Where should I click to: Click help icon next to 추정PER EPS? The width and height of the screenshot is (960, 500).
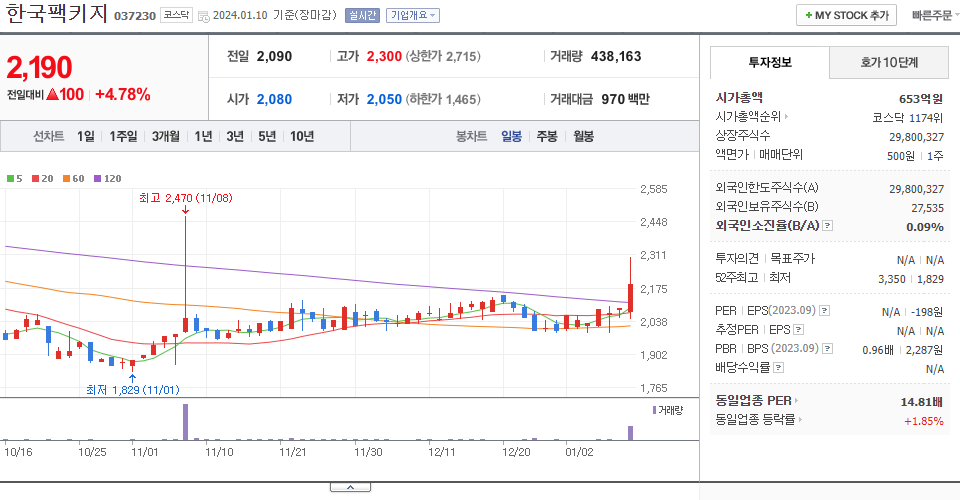(x=798, y=330)
